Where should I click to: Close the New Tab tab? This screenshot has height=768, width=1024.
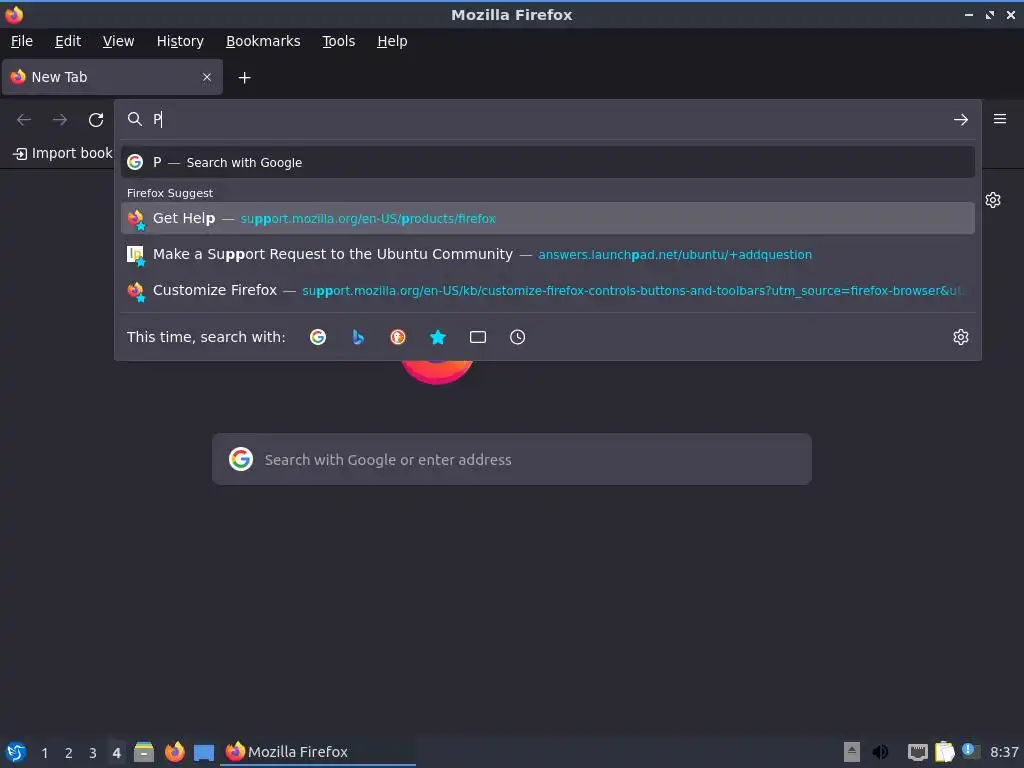207,77
